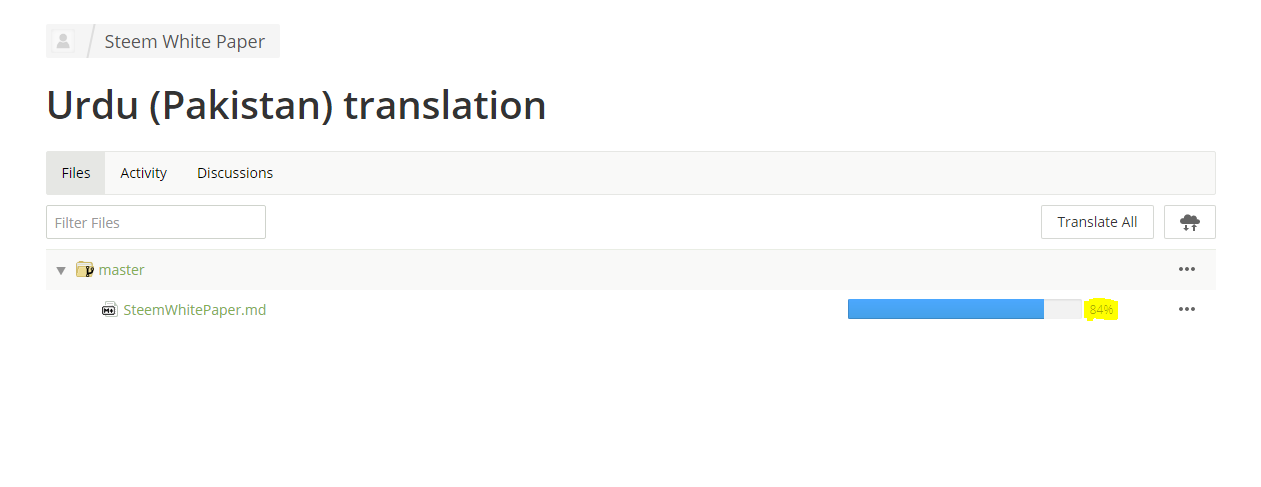The width and height of the screenshot is (1261, 487).
Task: Click the slash separator in the breadcrumb
Action: point(90,41)
